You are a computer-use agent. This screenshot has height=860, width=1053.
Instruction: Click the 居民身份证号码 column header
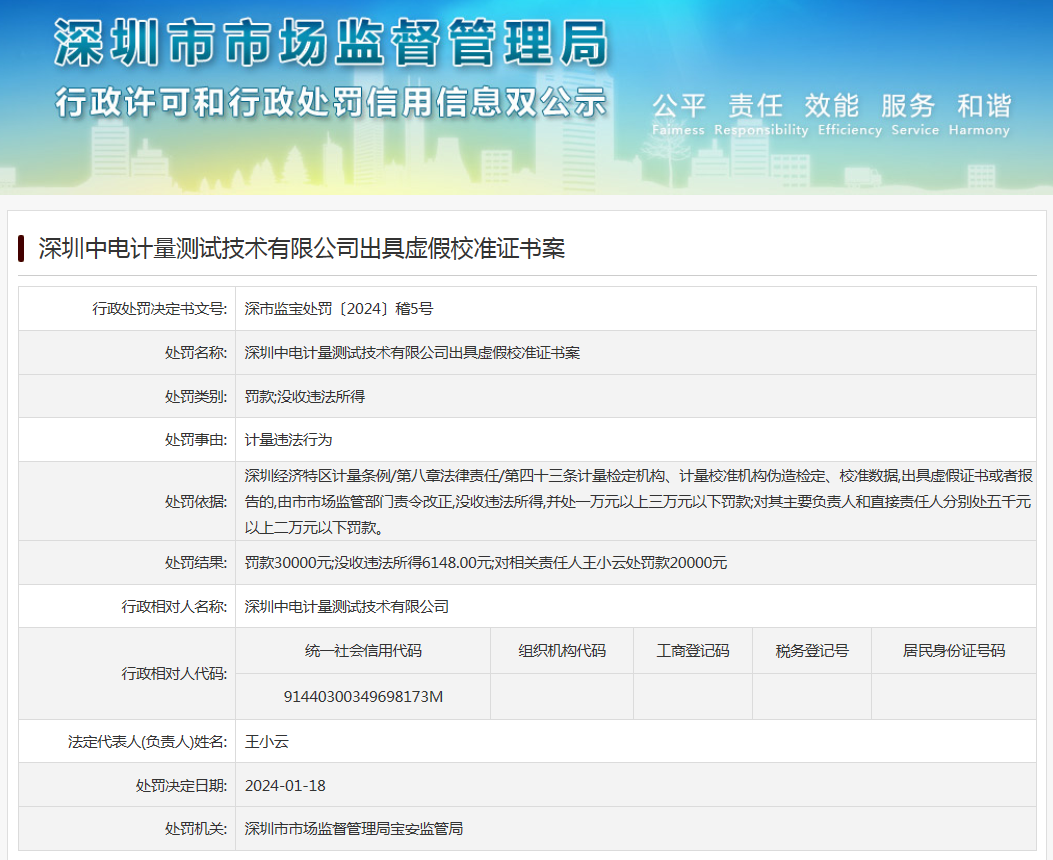coord(953,651)
